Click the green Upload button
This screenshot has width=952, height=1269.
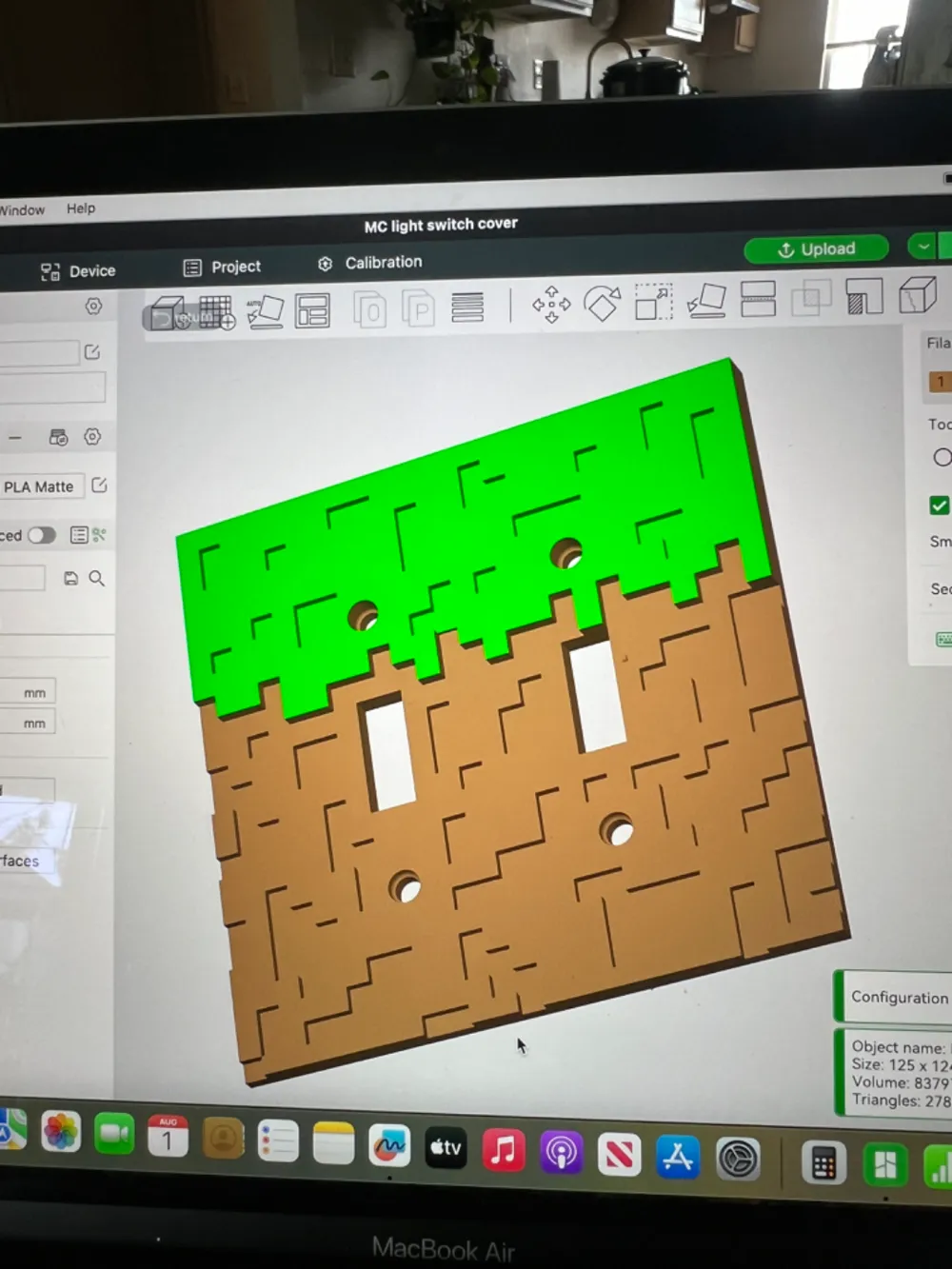coord(816,249)
